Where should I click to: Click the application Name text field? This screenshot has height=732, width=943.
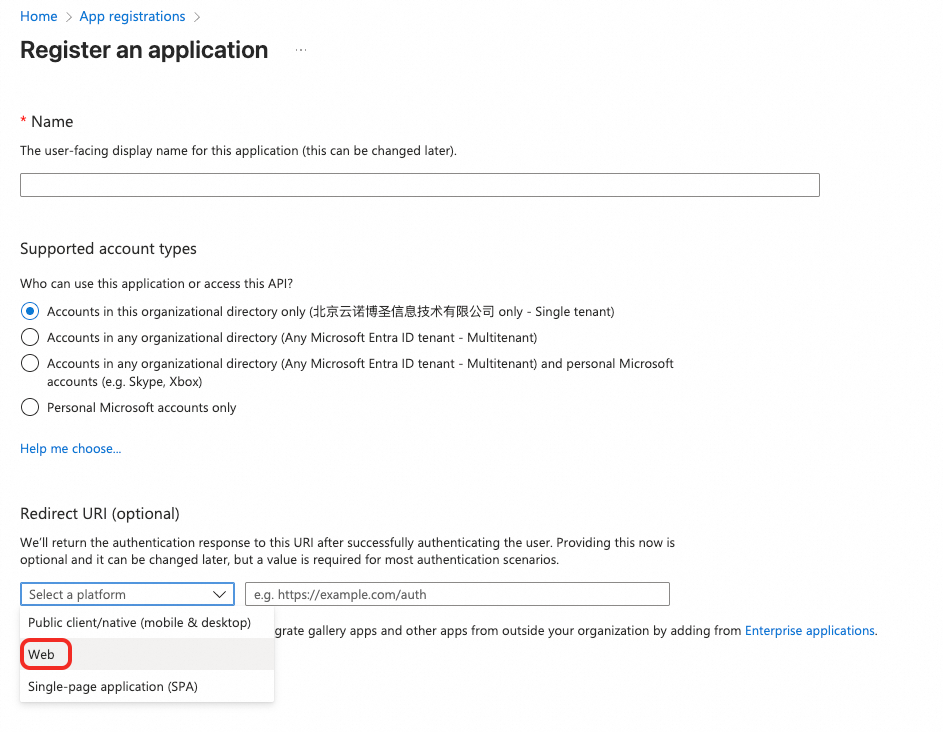(420, 185)
